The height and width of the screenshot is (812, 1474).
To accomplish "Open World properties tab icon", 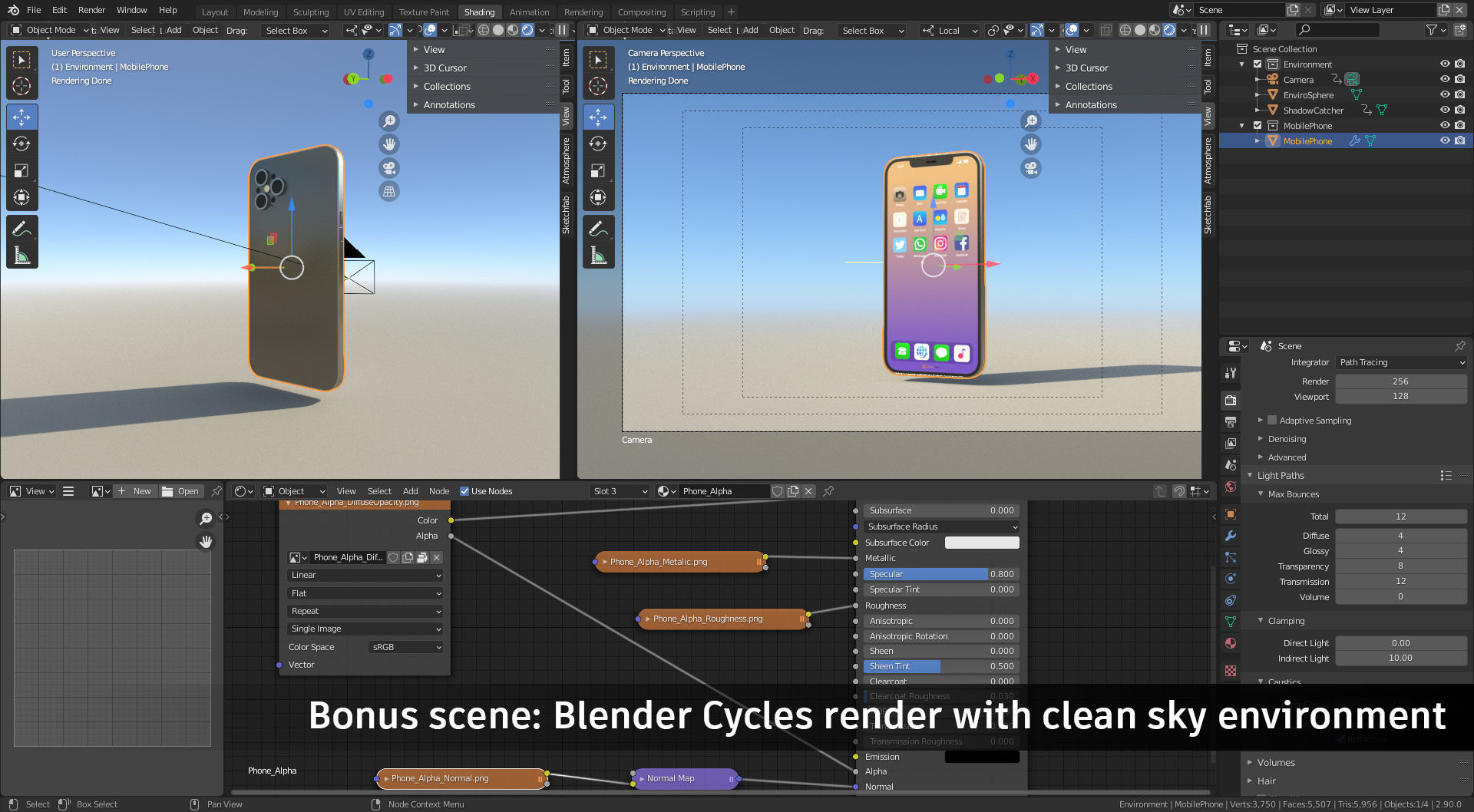I will click(x=1231, y=486).
